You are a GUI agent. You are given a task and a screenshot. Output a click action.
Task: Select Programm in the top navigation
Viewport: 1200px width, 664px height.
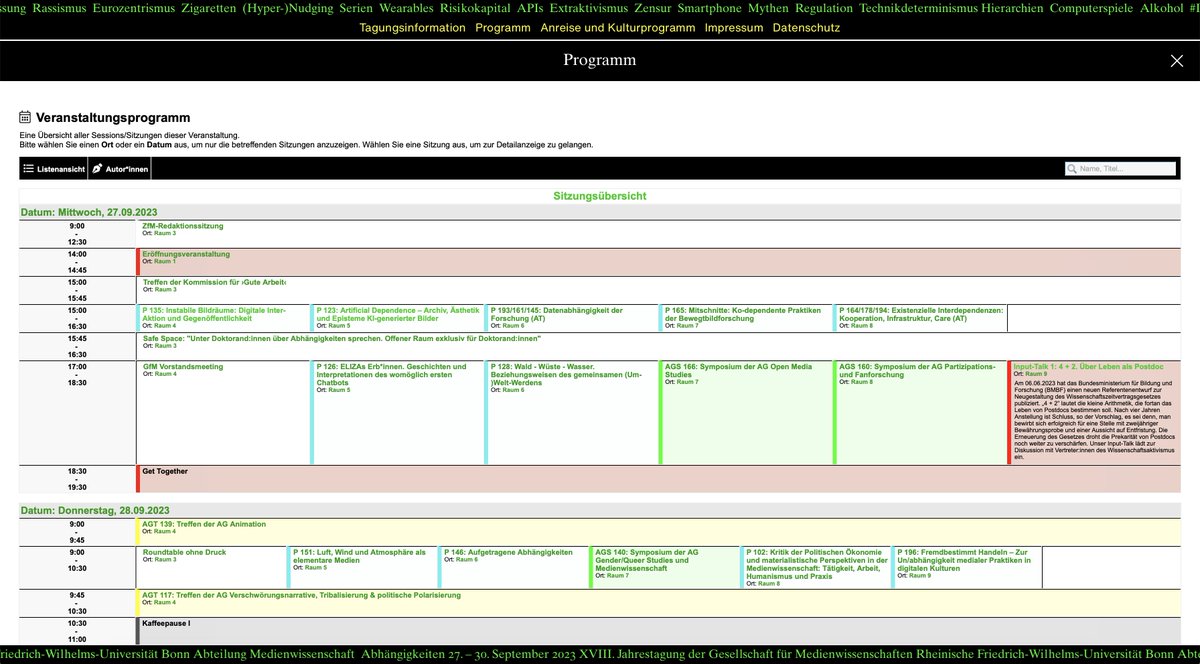[x=503, y=27]
